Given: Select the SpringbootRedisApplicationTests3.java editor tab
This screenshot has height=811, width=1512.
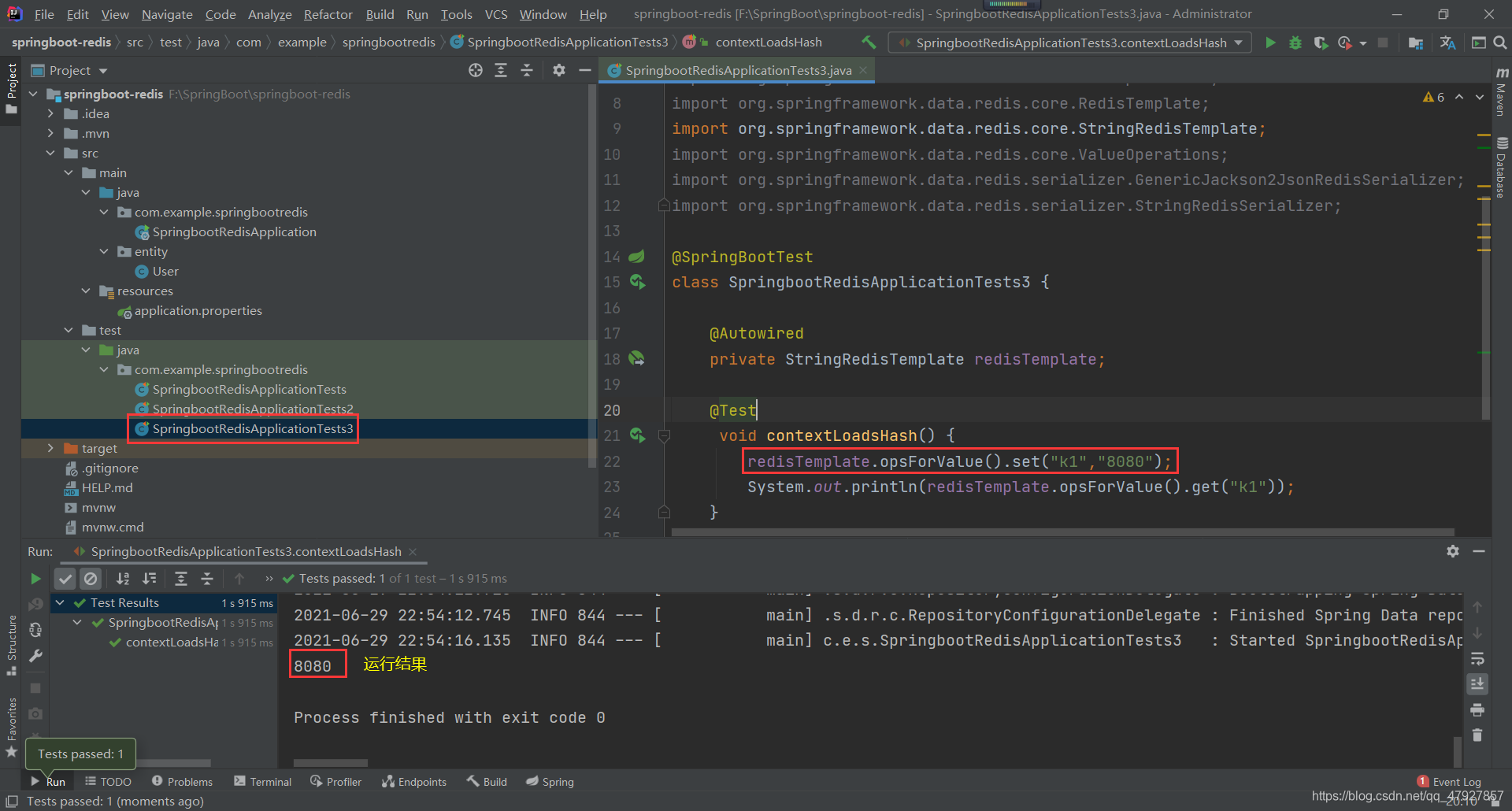Looking at the screenshot, I should coord(737,70).
